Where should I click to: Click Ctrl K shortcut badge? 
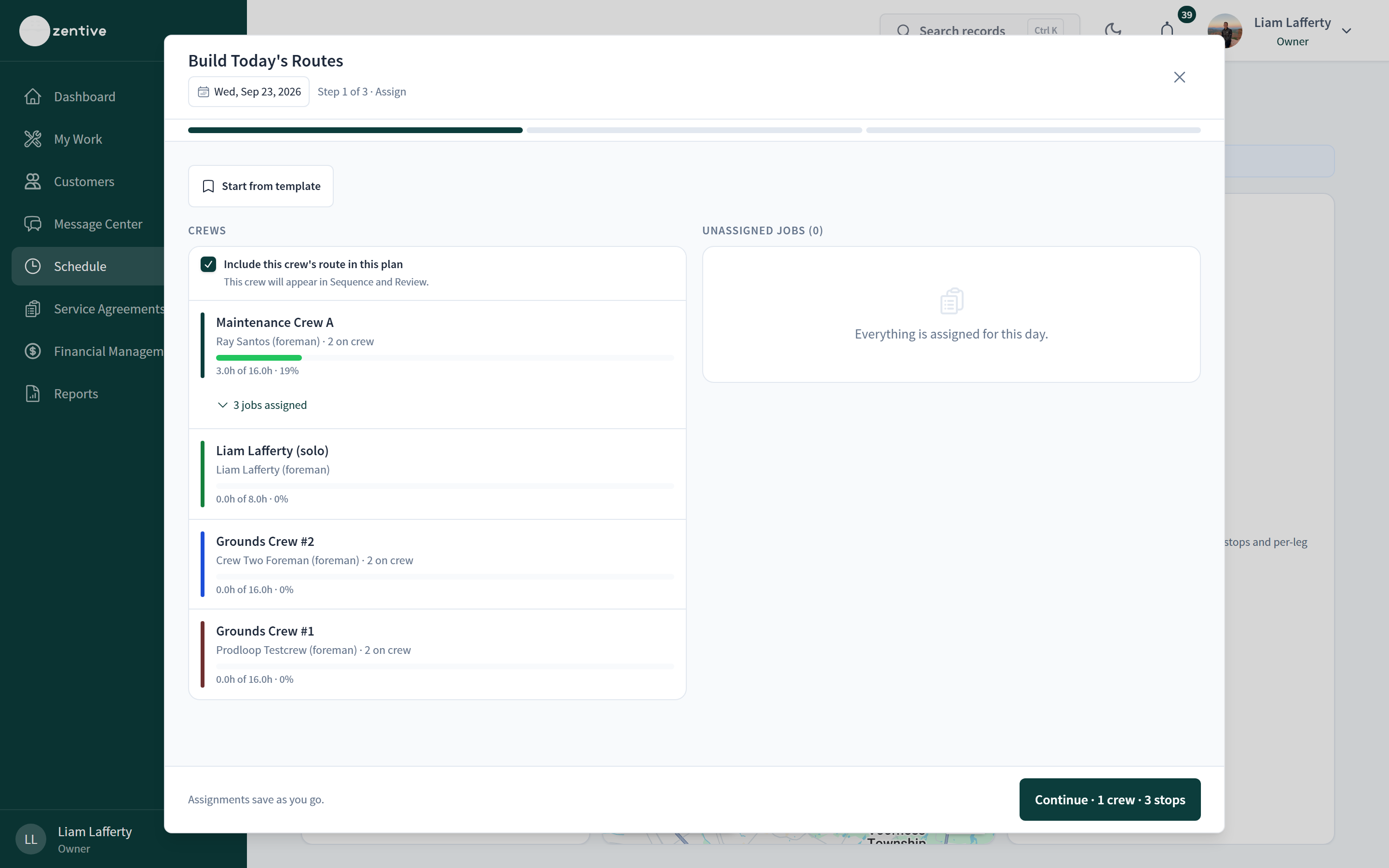(1046, 30)
